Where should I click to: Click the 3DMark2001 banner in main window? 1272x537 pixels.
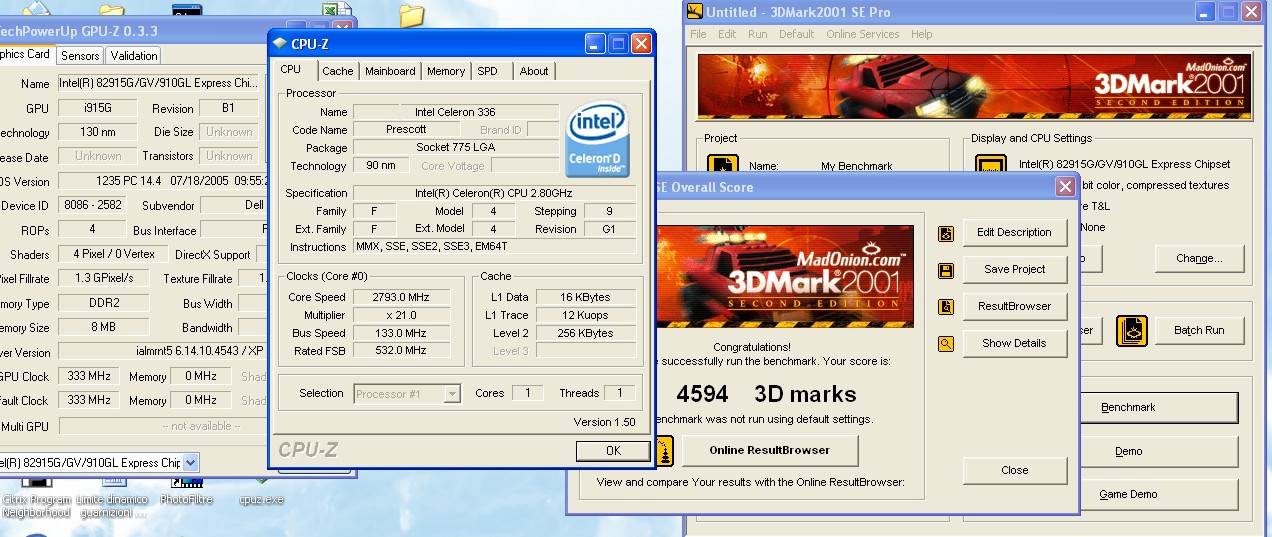(x=974, y=86)
